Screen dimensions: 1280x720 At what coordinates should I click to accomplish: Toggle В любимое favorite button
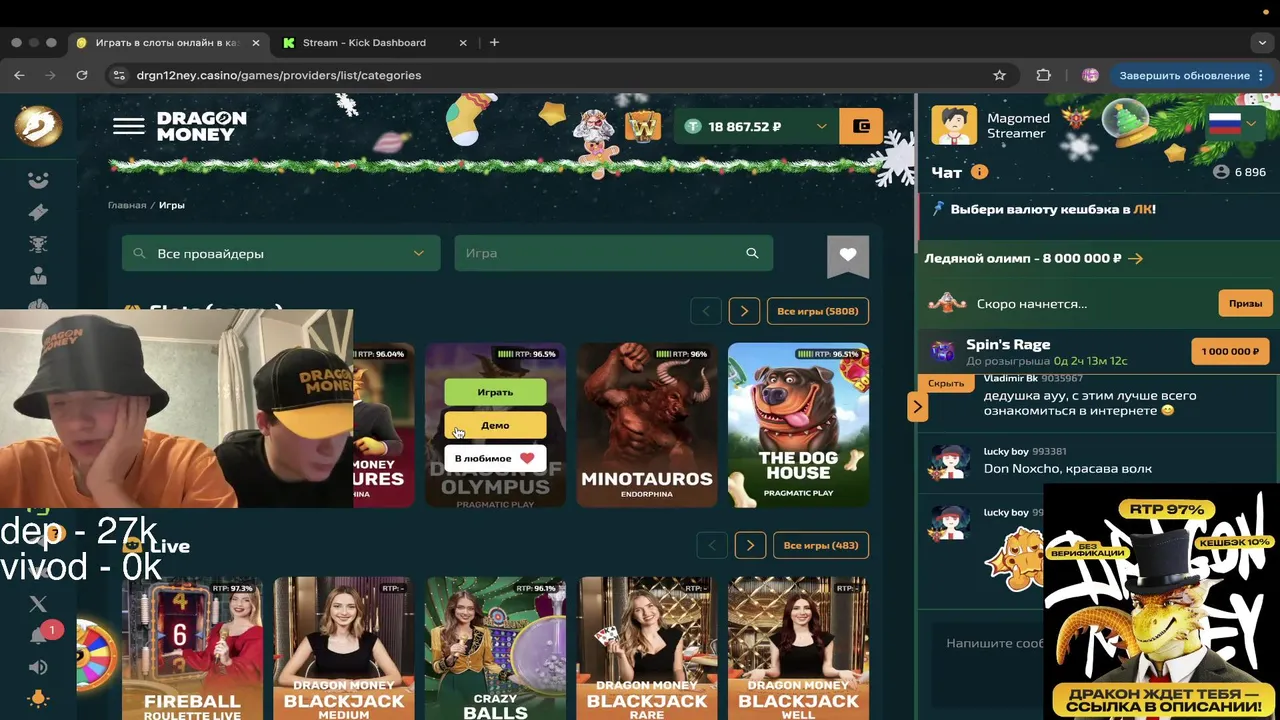495,458
